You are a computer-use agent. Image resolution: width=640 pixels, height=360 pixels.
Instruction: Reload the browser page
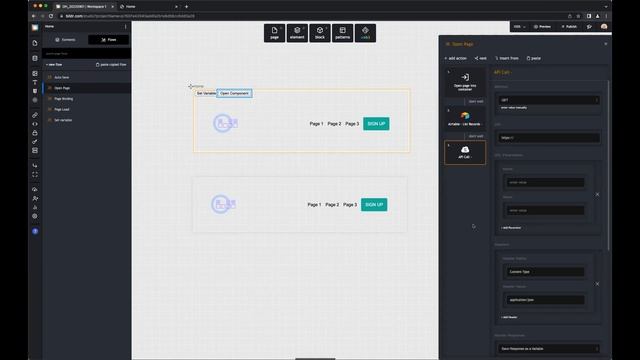tap(51, 16)
